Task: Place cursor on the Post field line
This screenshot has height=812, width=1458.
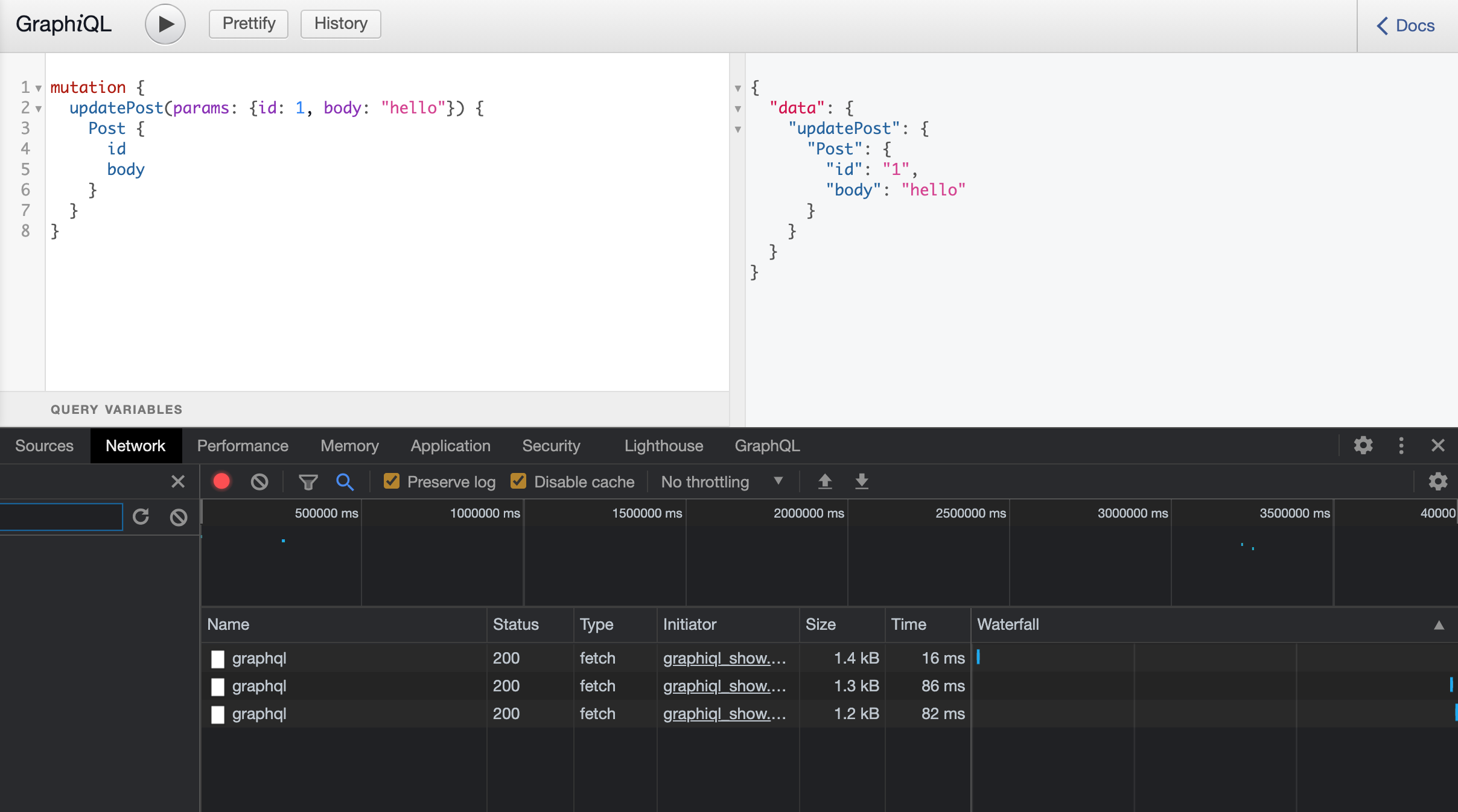Action: (107, 128)
